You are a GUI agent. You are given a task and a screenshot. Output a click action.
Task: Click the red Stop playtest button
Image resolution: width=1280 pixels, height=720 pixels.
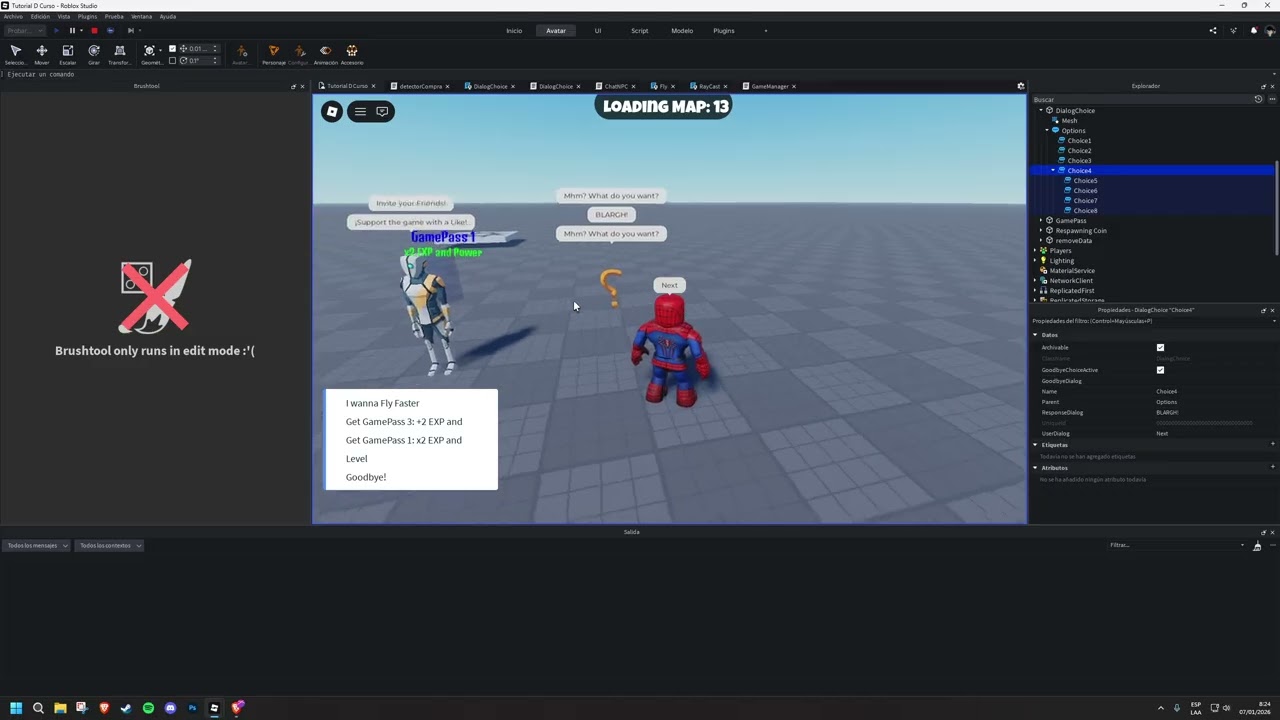(94, 31)
